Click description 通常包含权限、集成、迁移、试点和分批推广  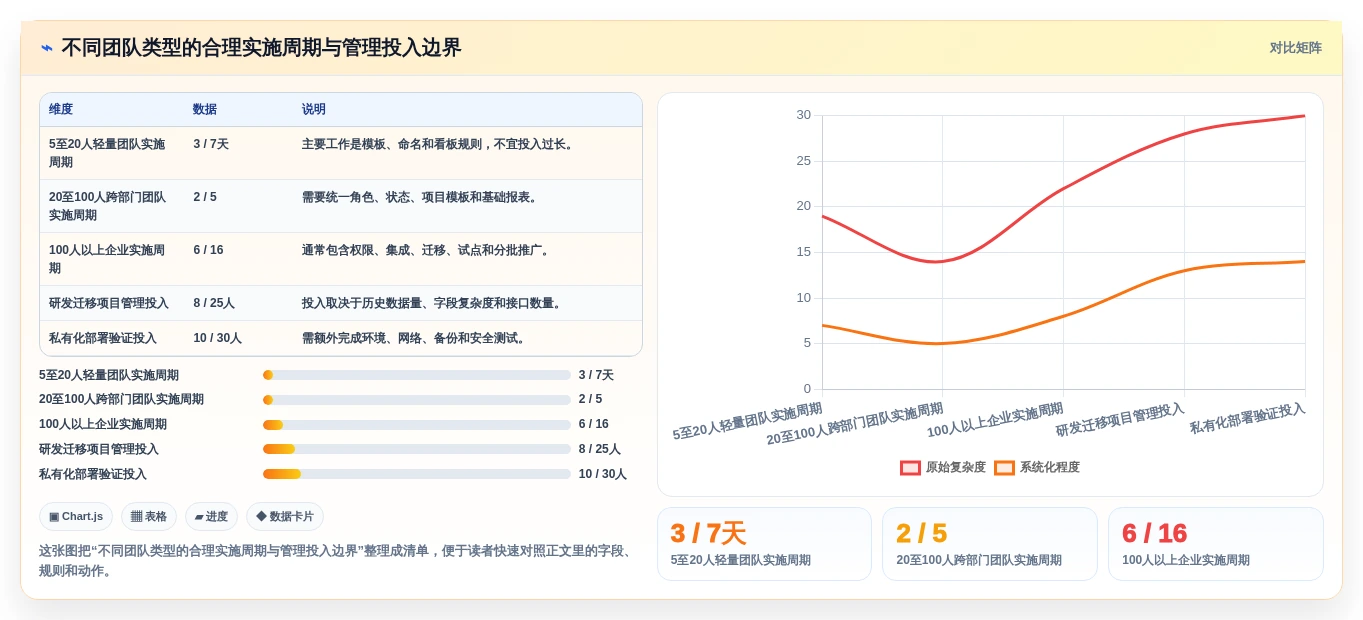(428, 250)
